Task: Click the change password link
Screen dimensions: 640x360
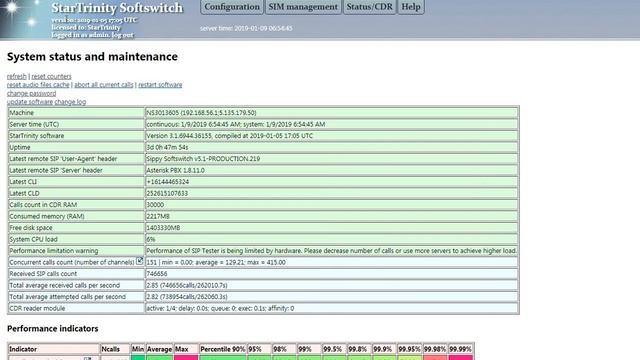Action: point(31,93)
